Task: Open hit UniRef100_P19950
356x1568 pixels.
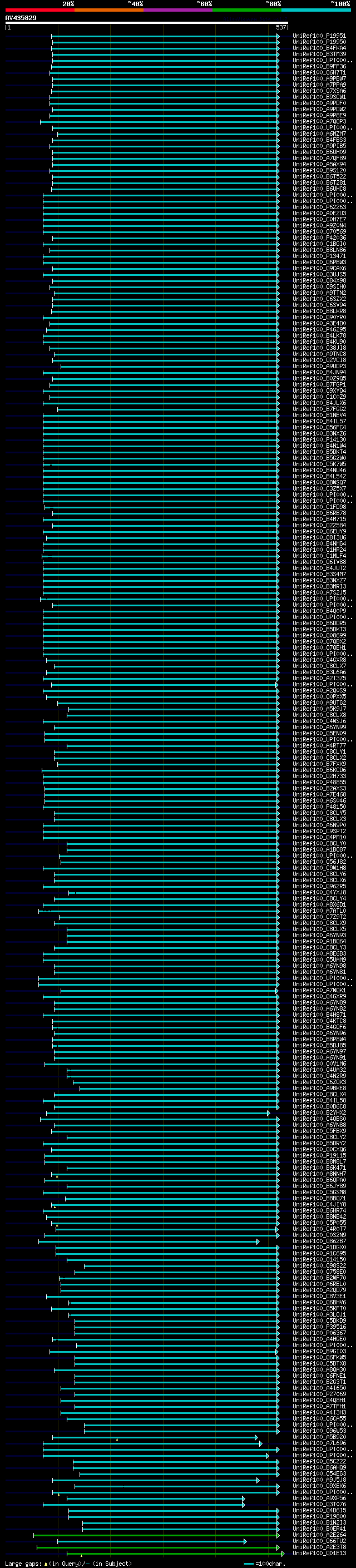Action: click(x=319, y=42)
